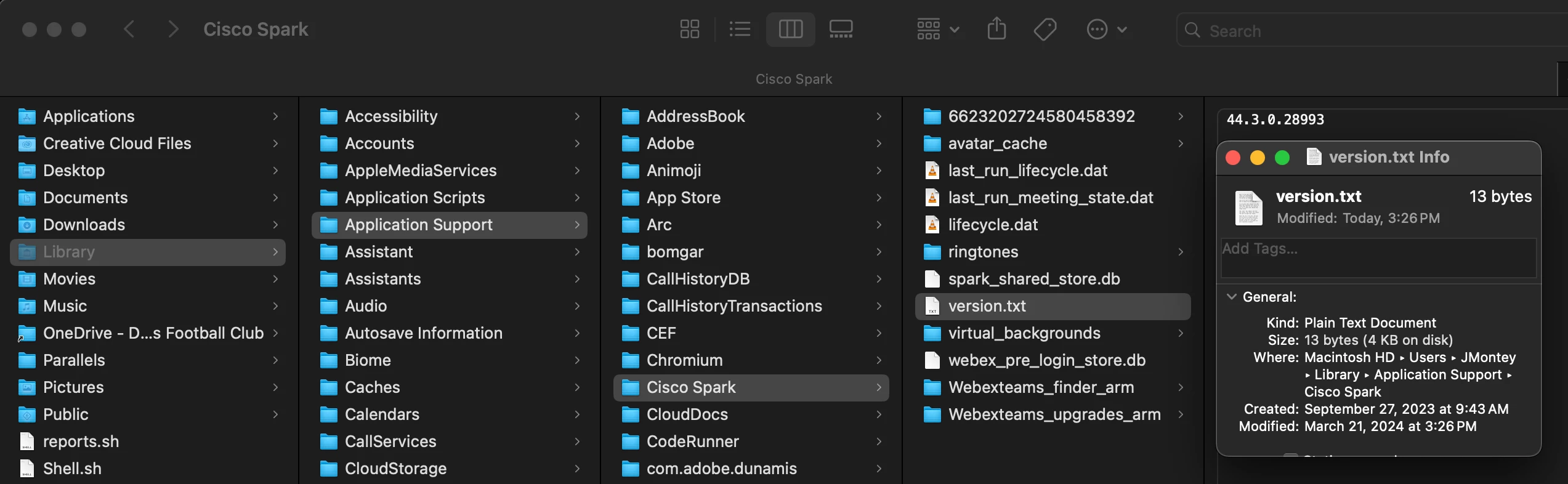1568x484 pixels.
Task: Expand the Chromium folder chevron
Action: tap(879, 360)
